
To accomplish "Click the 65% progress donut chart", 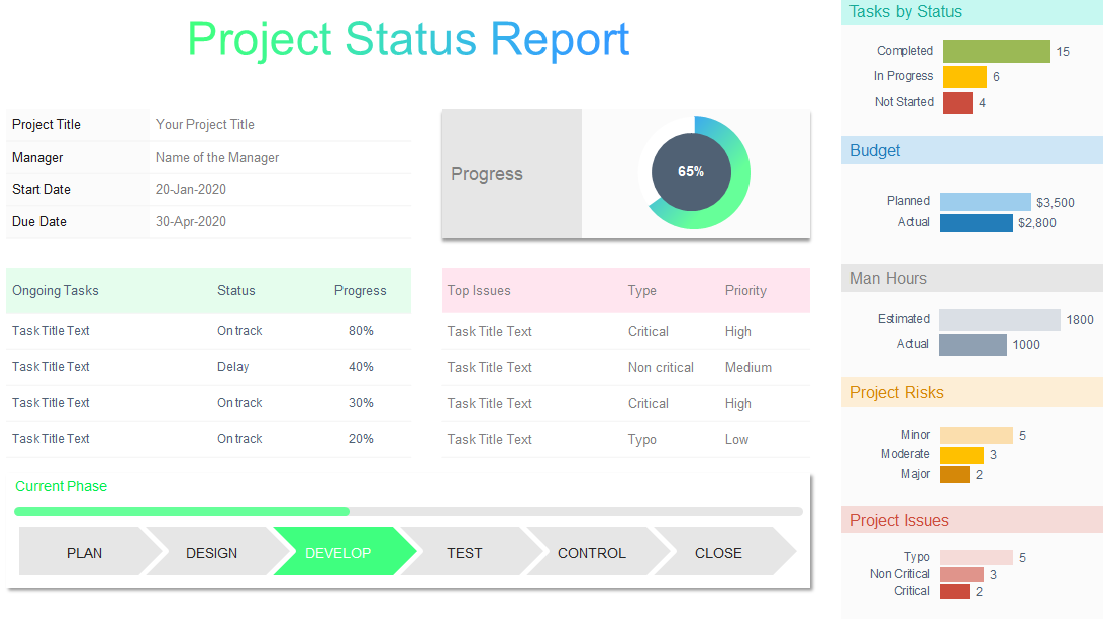I will [691, 172].
